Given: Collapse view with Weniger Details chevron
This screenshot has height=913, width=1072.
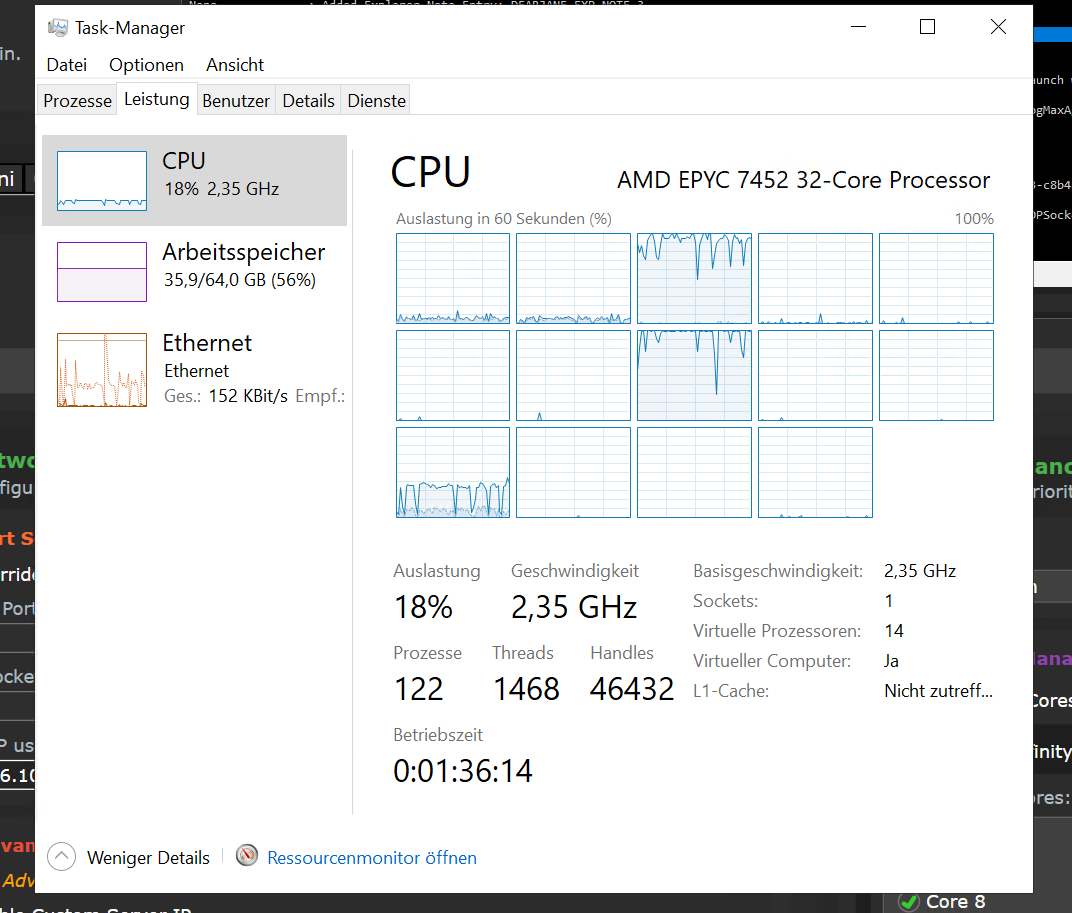Looking at the screenshot, I should click(x=62, y=857).
